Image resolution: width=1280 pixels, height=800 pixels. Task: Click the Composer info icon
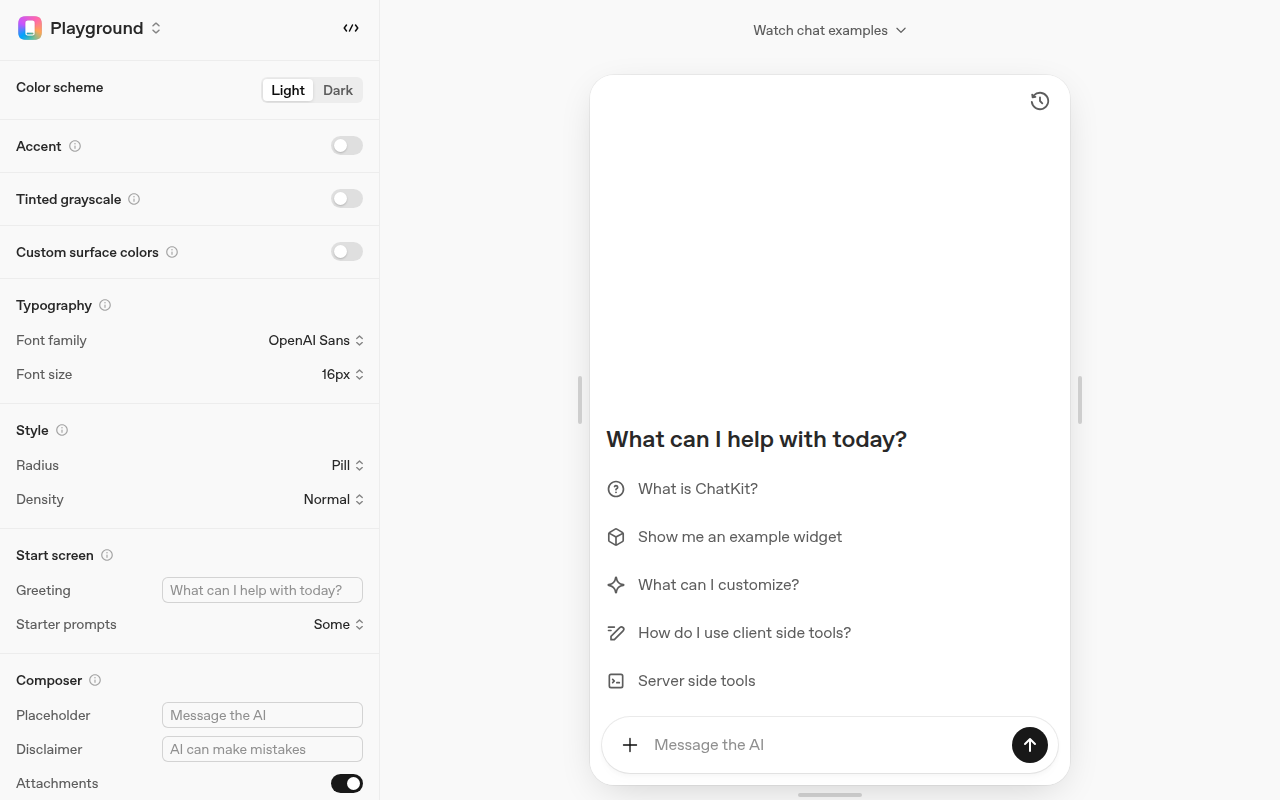(95, 680)
